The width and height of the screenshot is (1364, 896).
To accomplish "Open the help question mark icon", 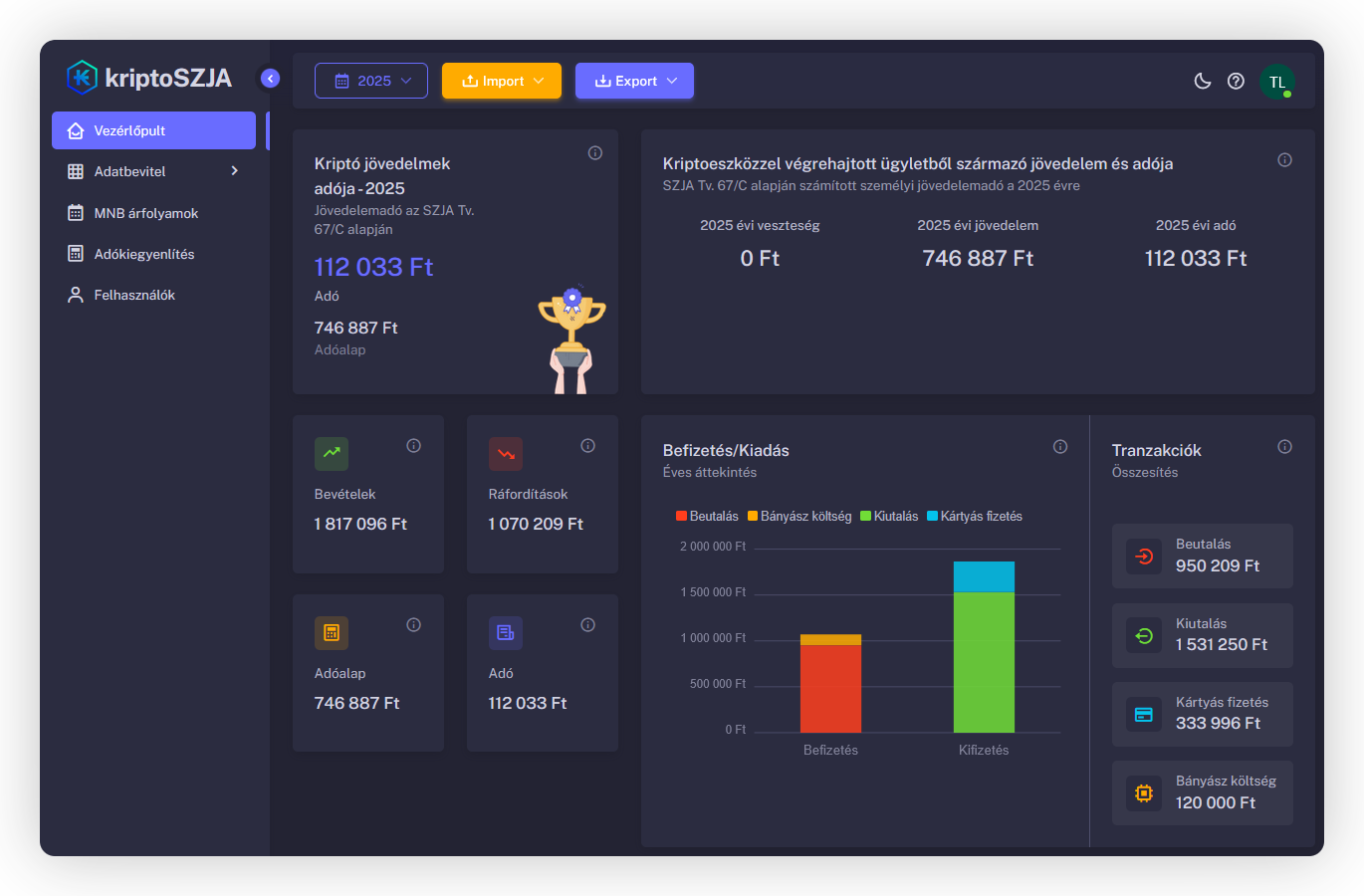I will (1237, 81).
